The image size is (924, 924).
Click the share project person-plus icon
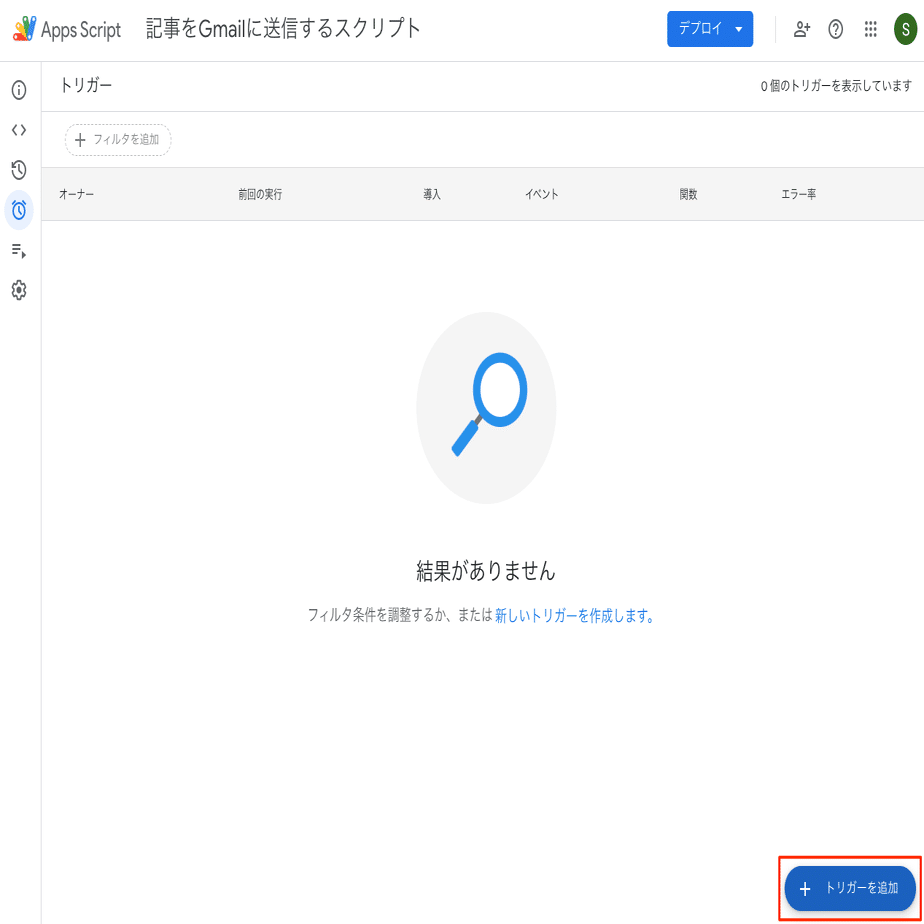tap(801, 29)
